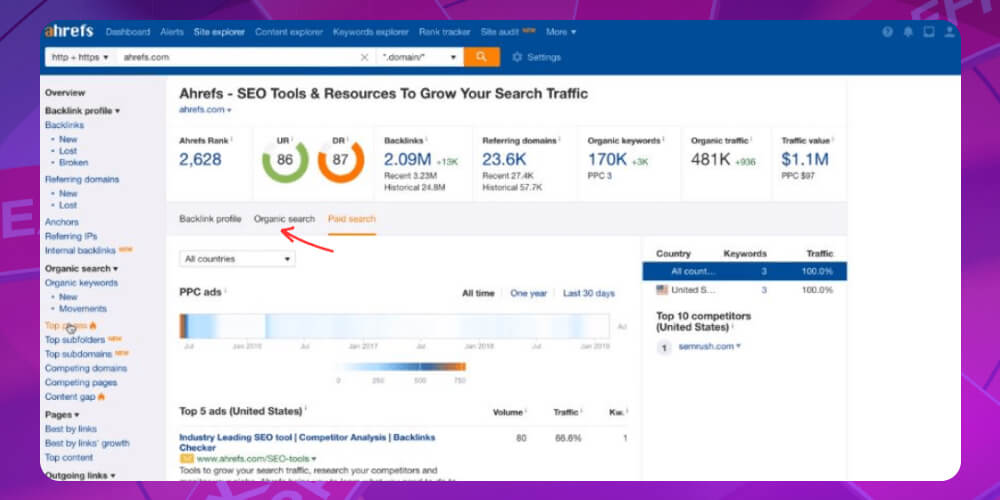
Task: Open the *.domain/* mode dropdown
Action: pyautogui.click(x=420, y=57)
